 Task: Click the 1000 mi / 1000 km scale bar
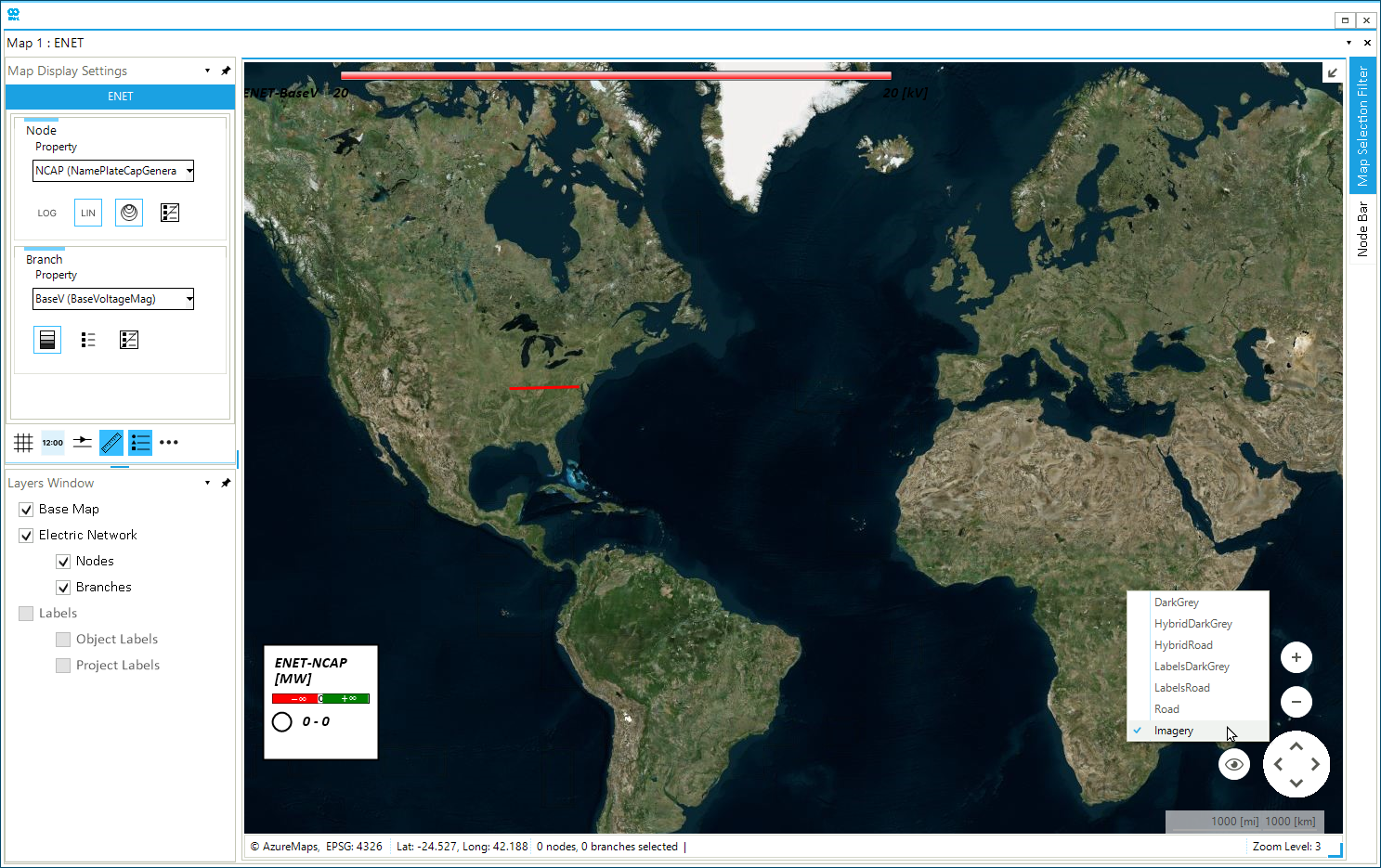1244,822
